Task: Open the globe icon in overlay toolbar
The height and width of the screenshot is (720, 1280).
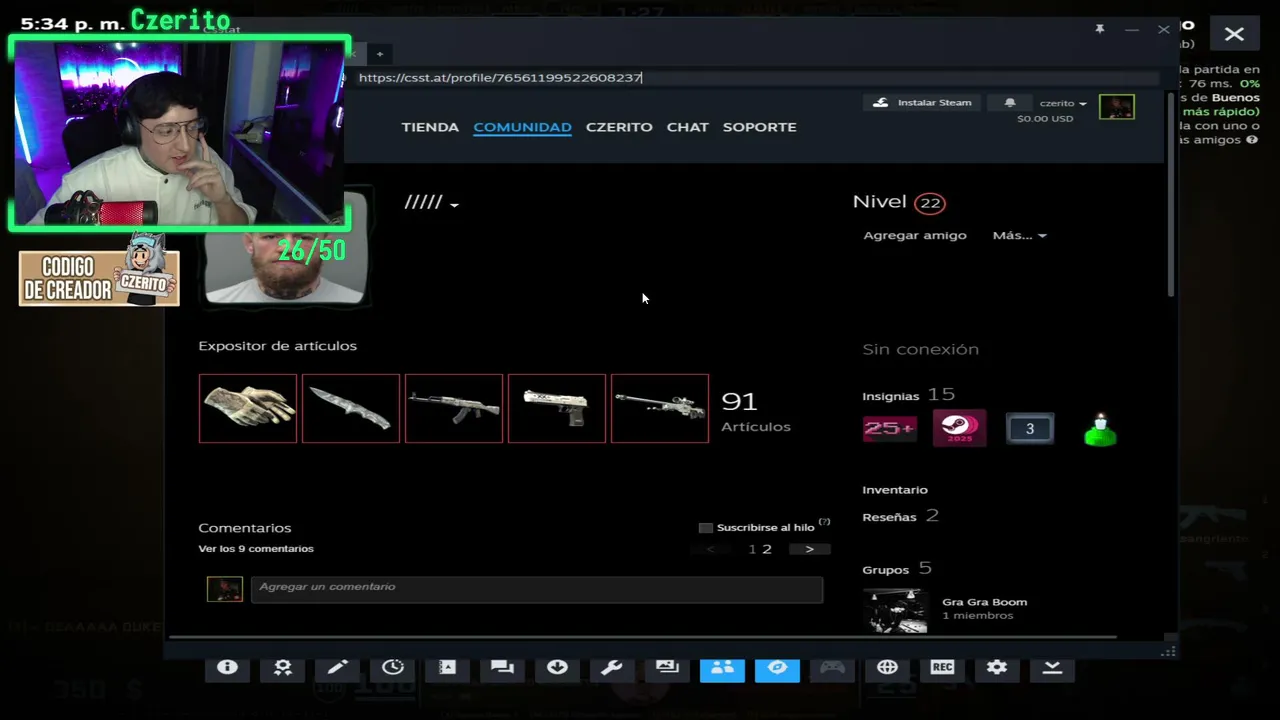Action: (x=887, y=668)
